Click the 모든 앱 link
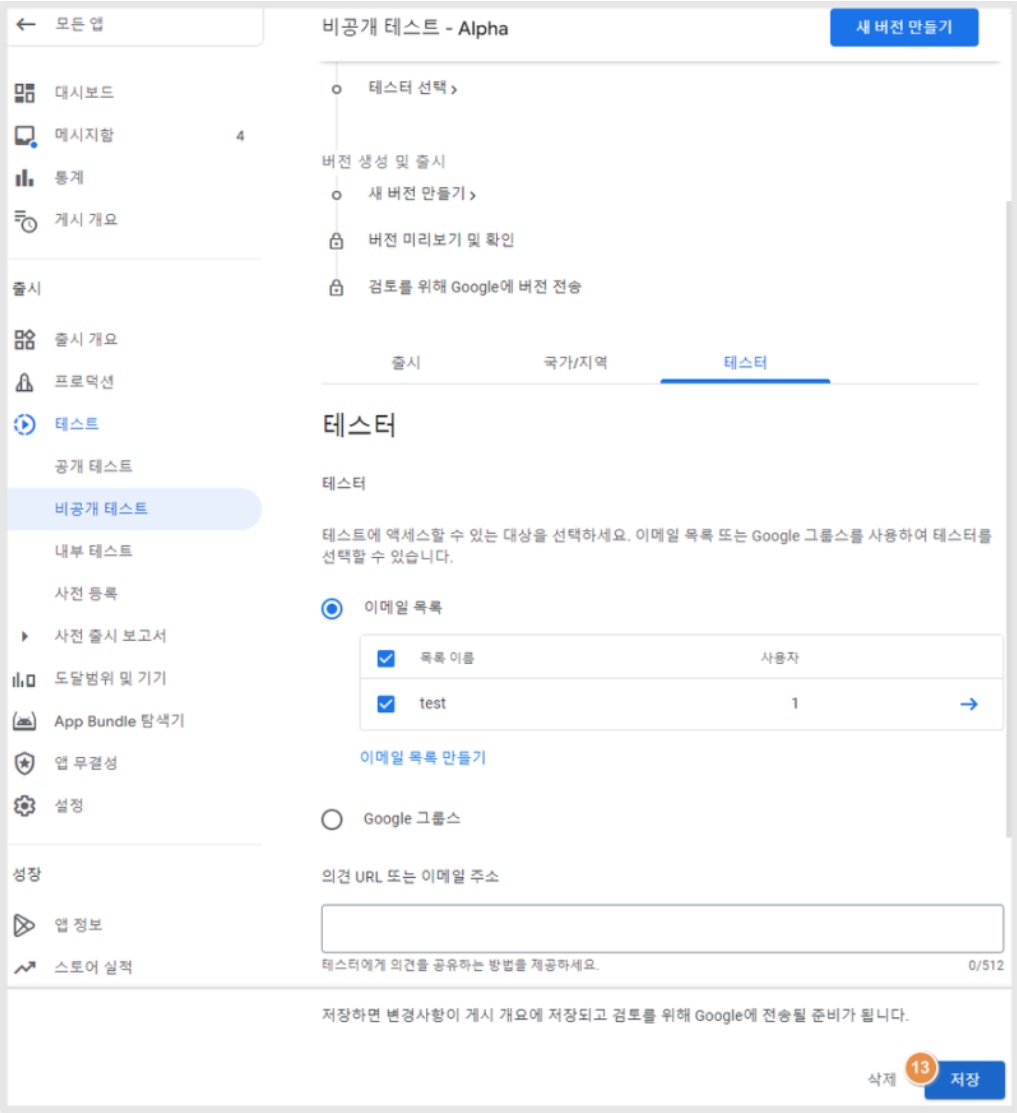The width and height of the screenshot is (1017, 1113). point(79,24)
